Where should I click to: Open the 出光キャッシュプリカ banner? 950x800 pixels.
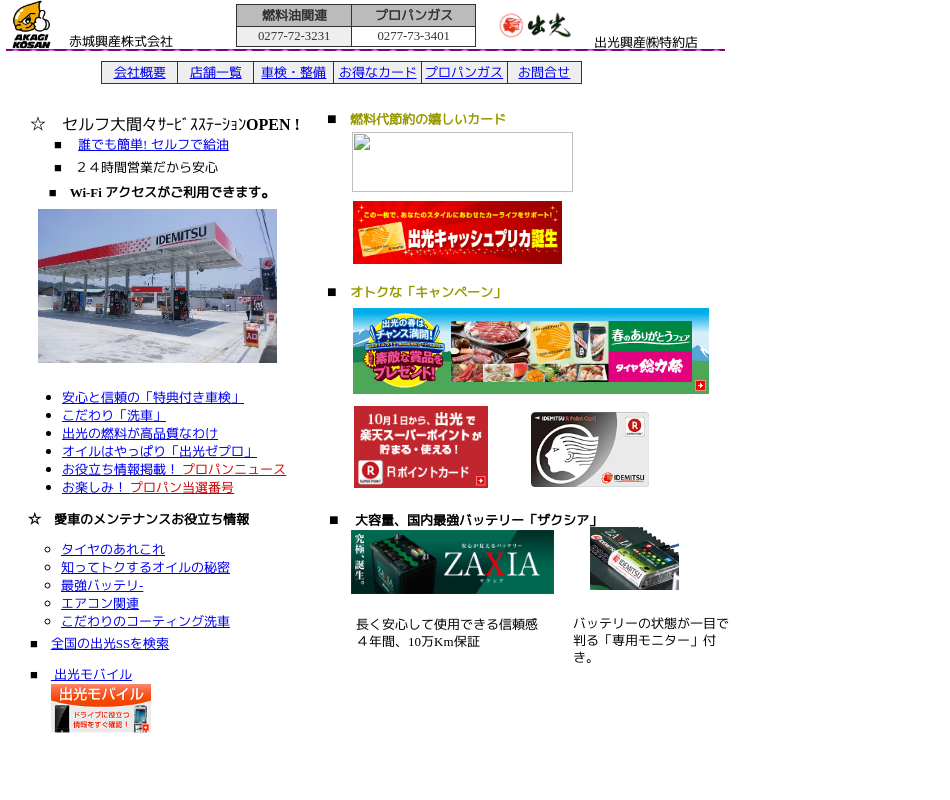click(x=457, y=232)
